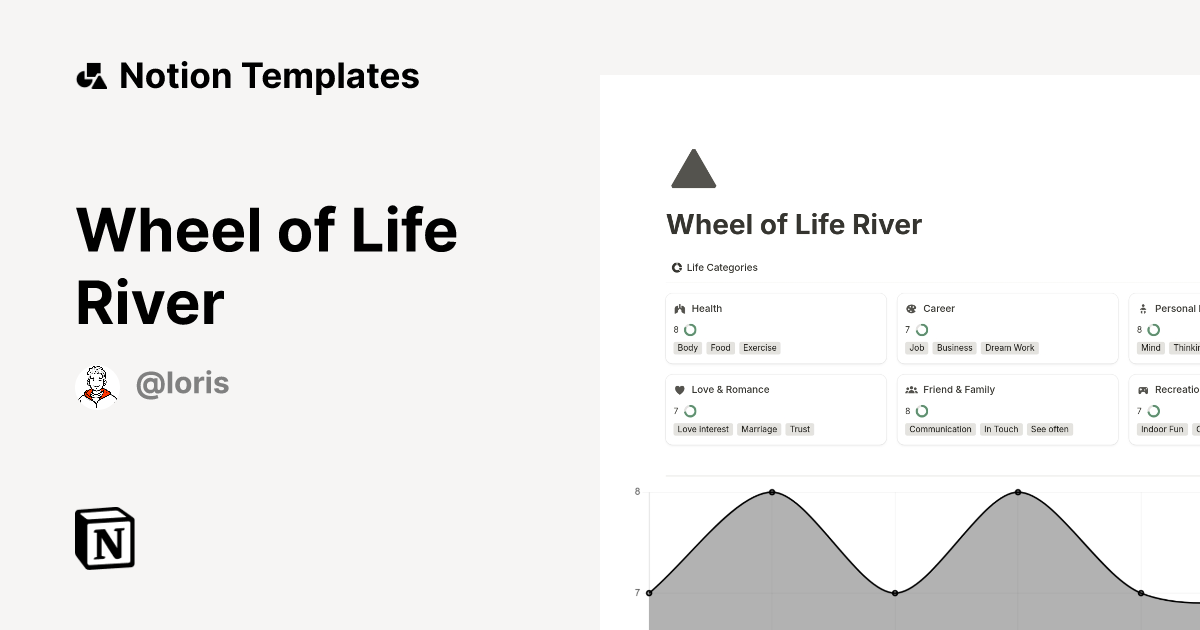Click Career's circular progress ring
The image size is (1200, 630).
(x=921, y=329)
